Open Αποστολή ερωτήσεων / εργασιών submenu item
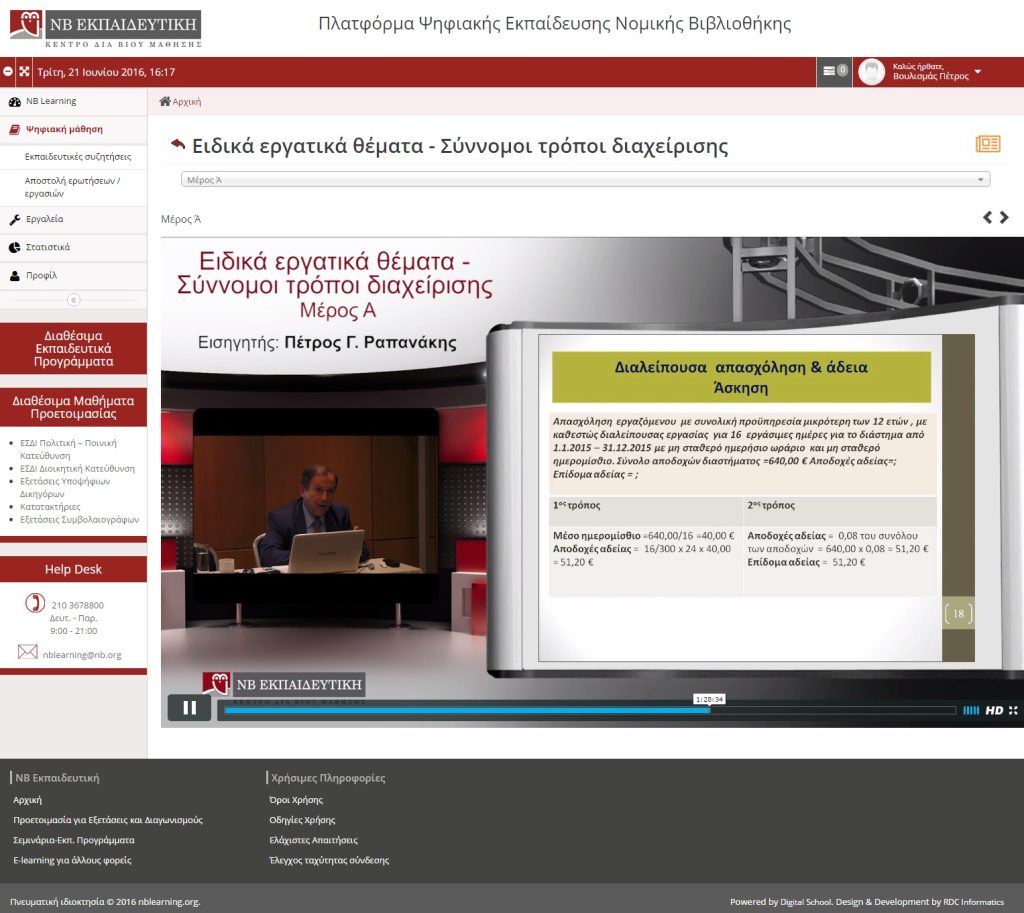The image size is (1024, 913). [72, 187]
